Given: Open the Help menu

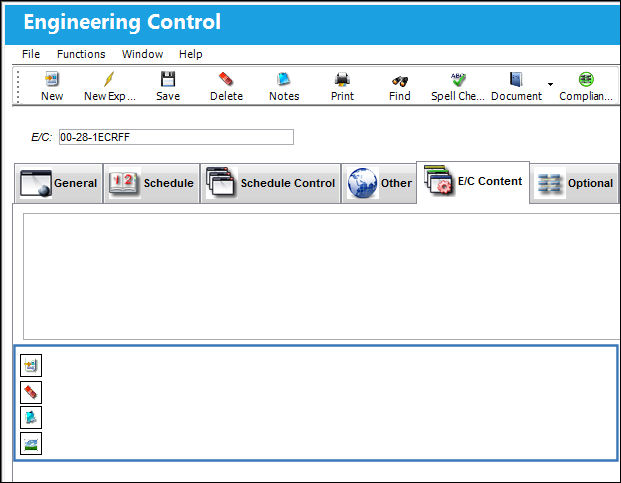Looking at the screenshot, I should coord(190,54).
